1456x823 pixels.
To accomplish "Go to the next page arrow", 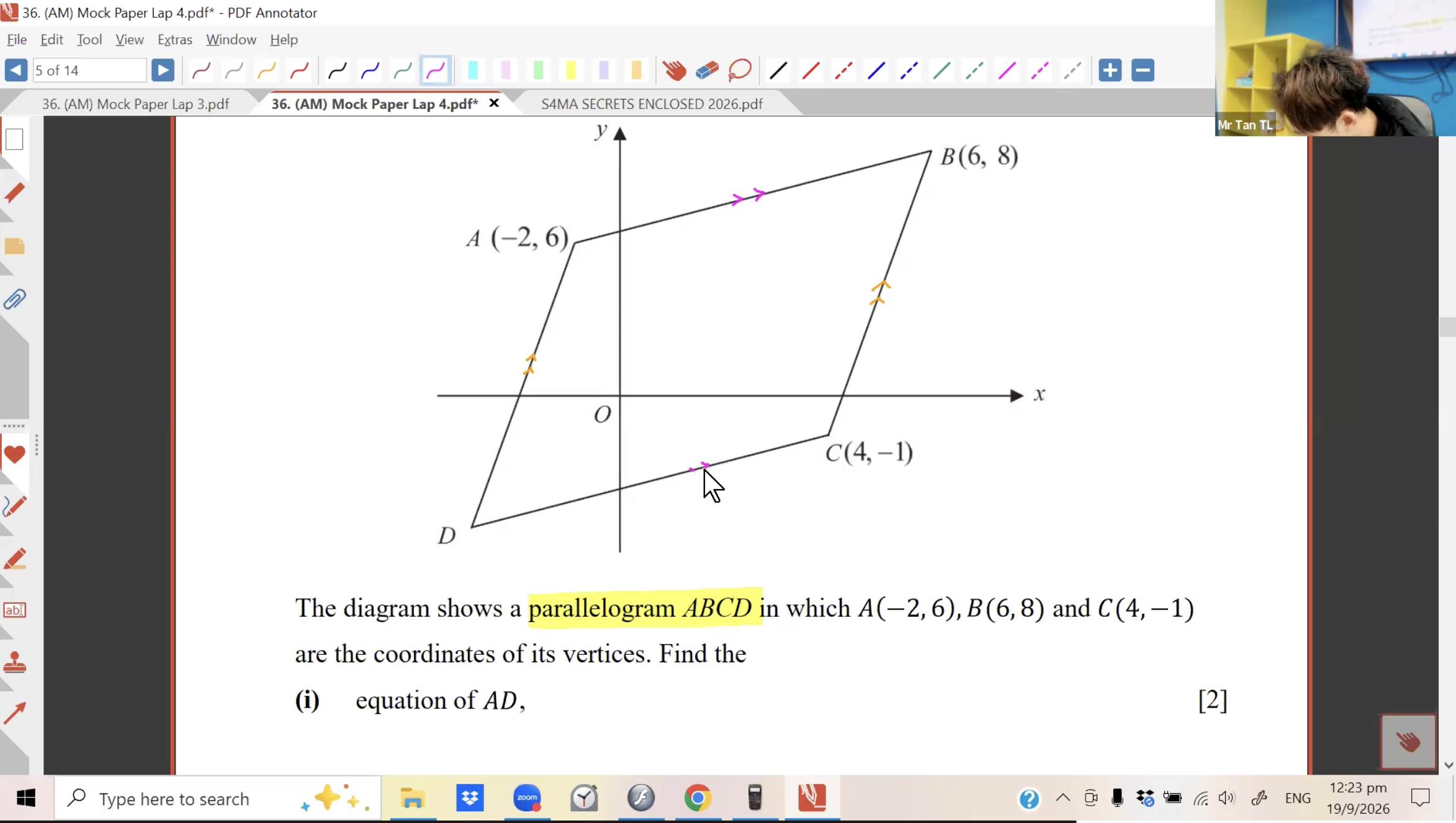I will (x=163, y=70).
